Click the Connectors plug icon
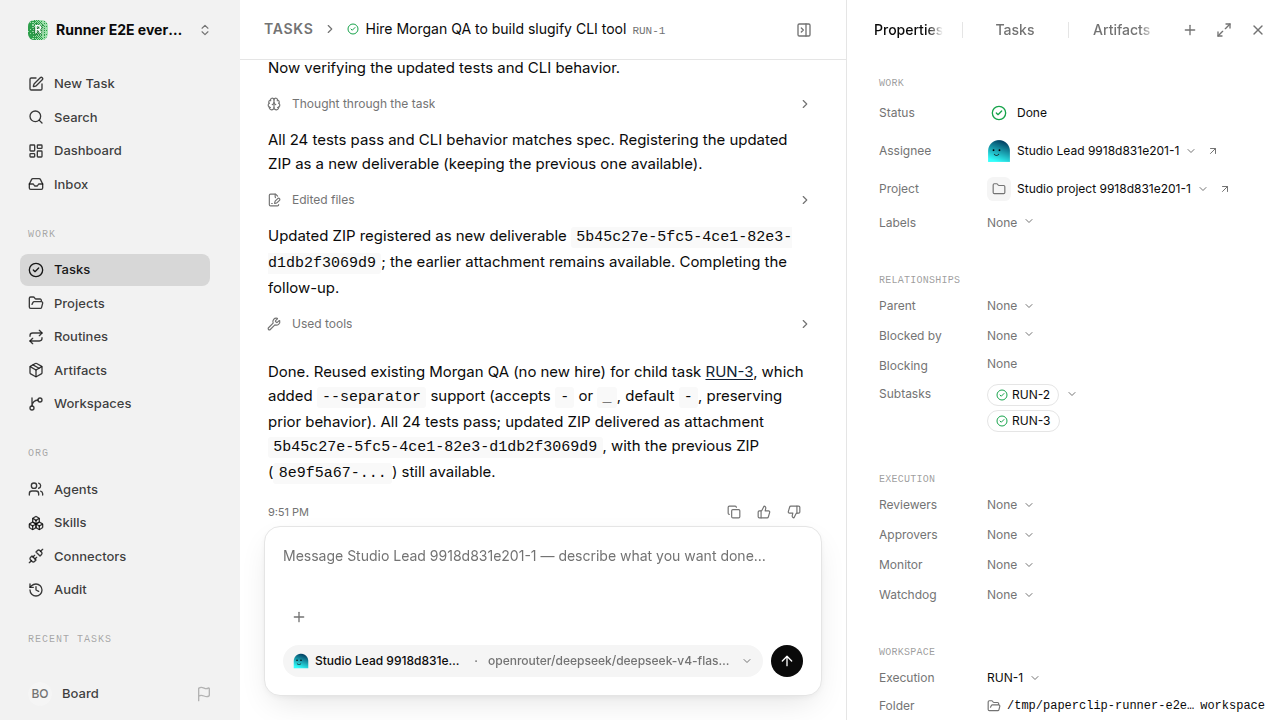Viewport: 1280px width, 720px height. click(x=36, y=557)
